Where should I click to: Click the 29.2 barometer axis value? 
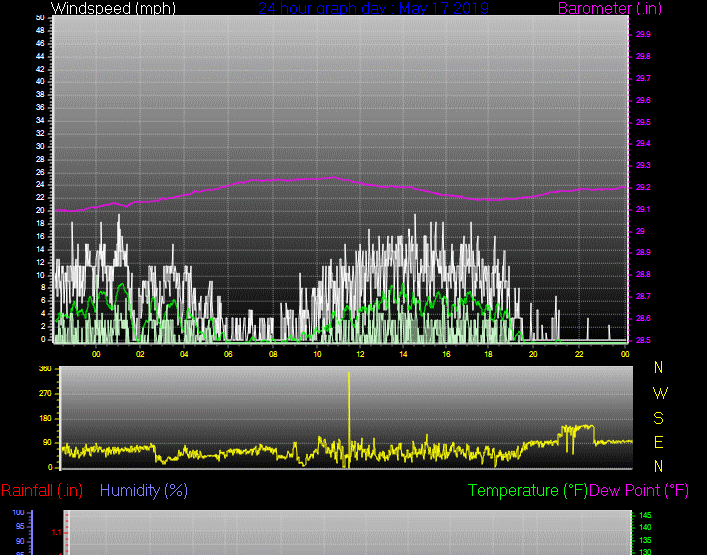pos(643,187)
